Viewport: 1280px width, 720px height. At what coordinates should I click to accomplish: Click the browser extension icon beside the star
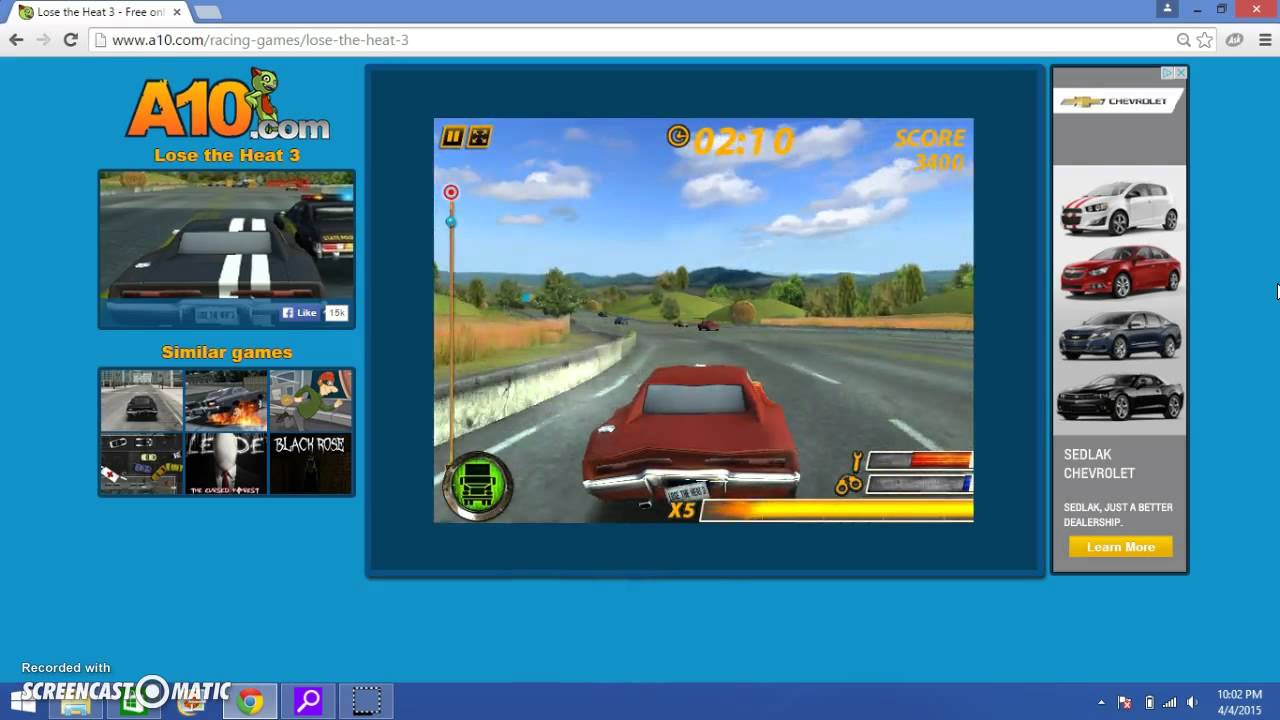point(1235,40)
